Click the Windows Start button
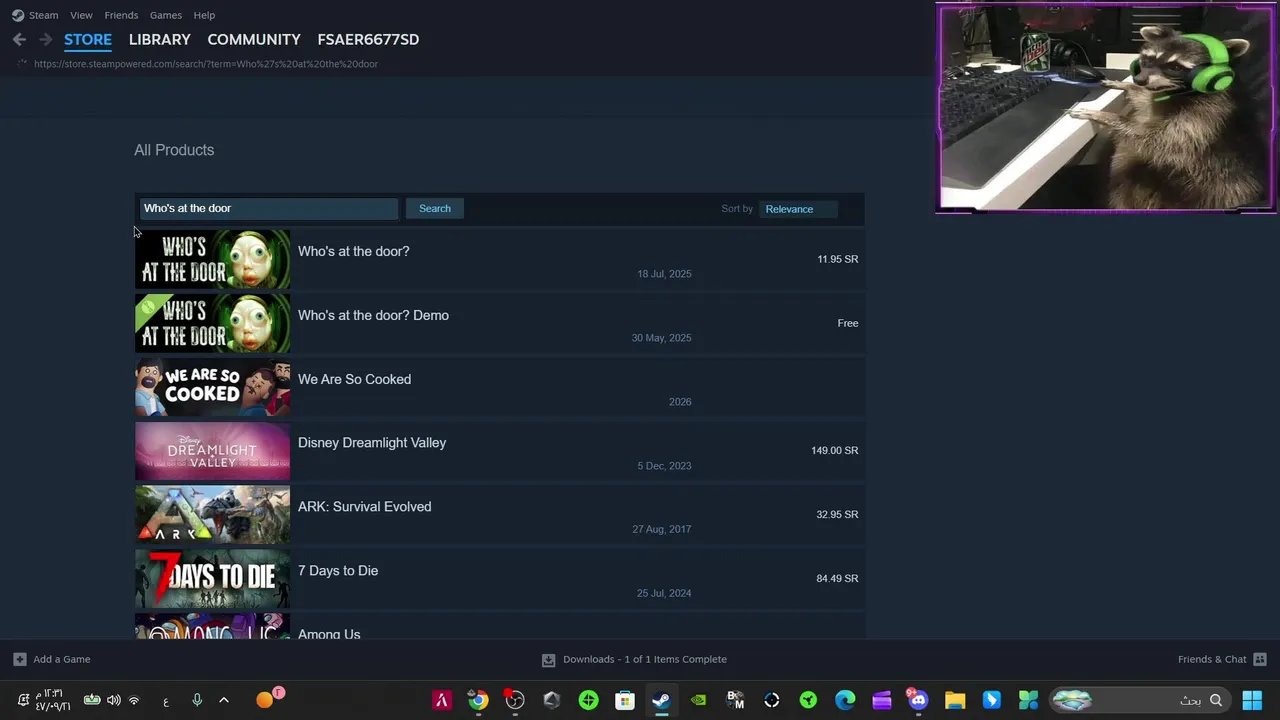Image resolution: width=1280 pixels, height=720 pixels. (x=1252, y=700)
